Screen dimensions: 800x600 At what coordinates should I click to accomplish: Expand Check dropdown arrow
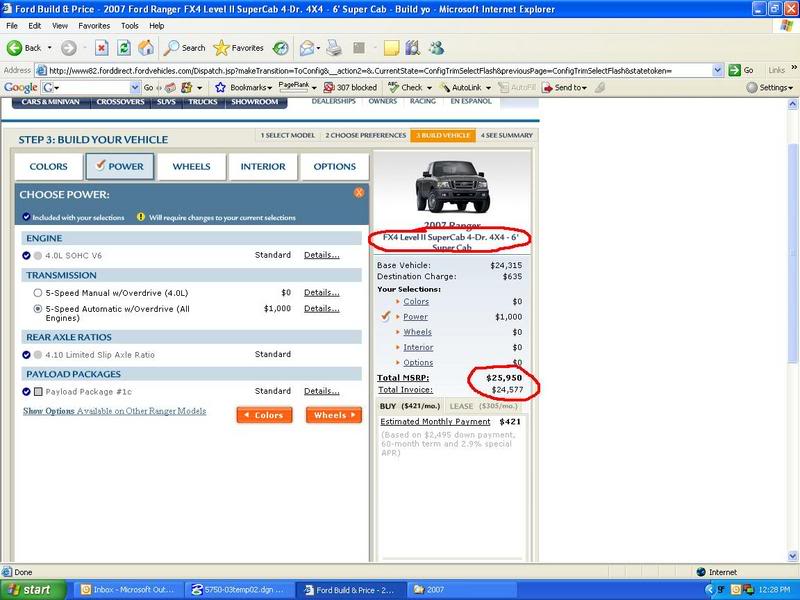(429, 88)
